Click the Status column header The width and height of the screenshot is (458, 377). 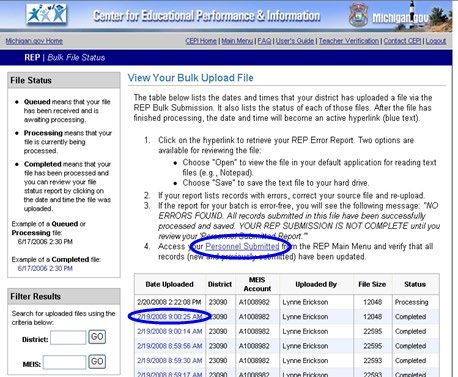(415, 284)
